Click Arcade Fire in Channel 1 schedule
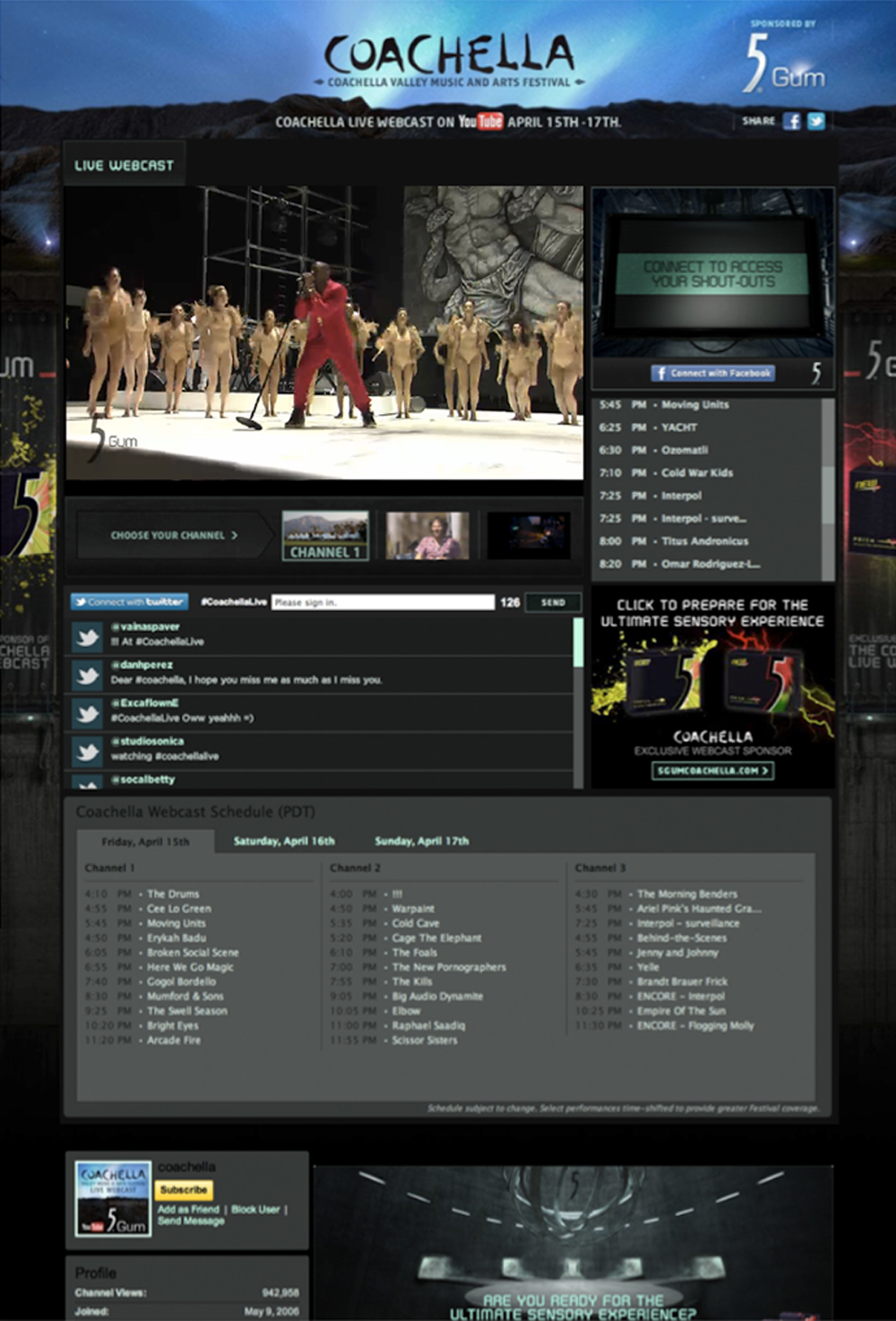 pos(174,1040)
